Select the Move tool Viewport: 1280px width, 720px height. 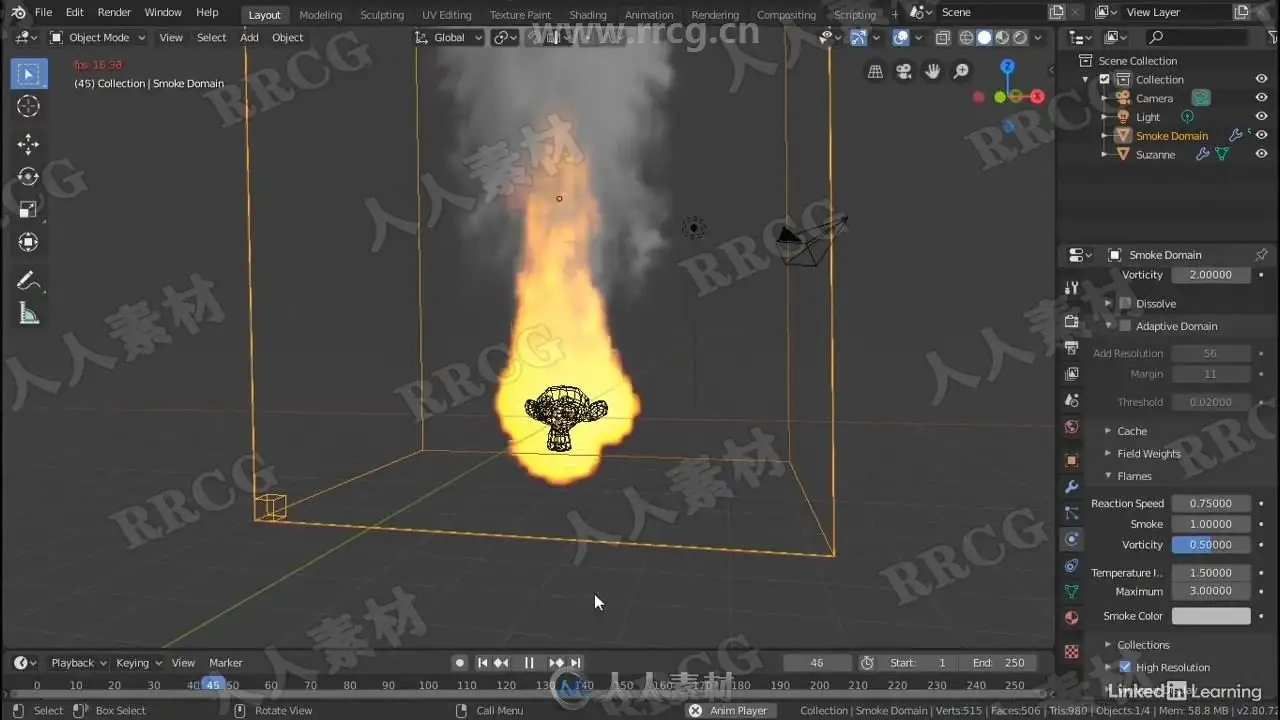point(29,144)
